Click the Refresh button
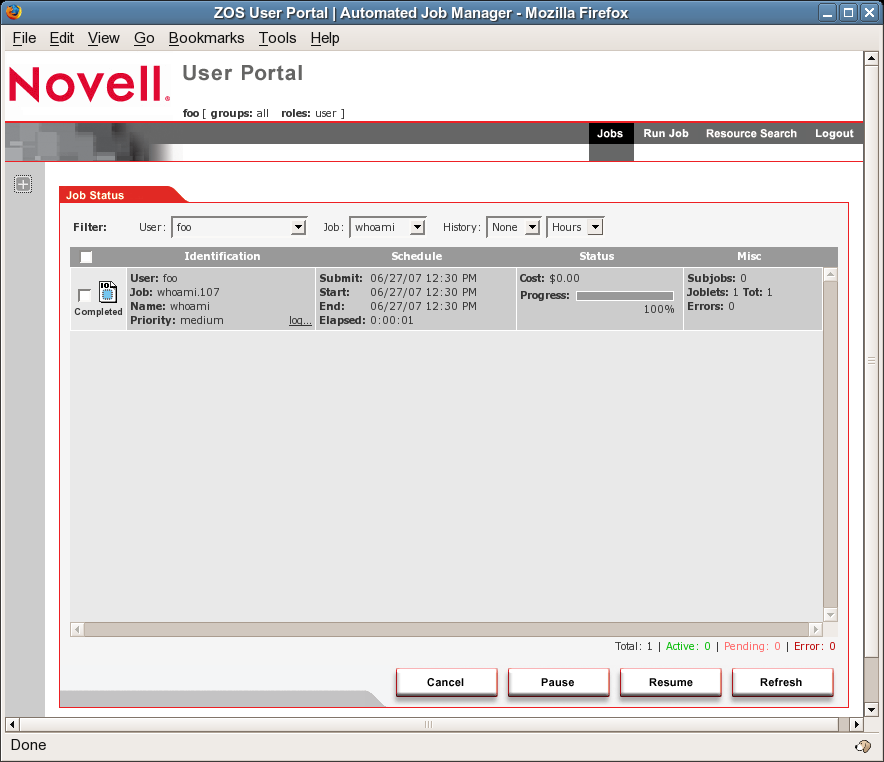 pyautogui.click(x=782, y=682)
